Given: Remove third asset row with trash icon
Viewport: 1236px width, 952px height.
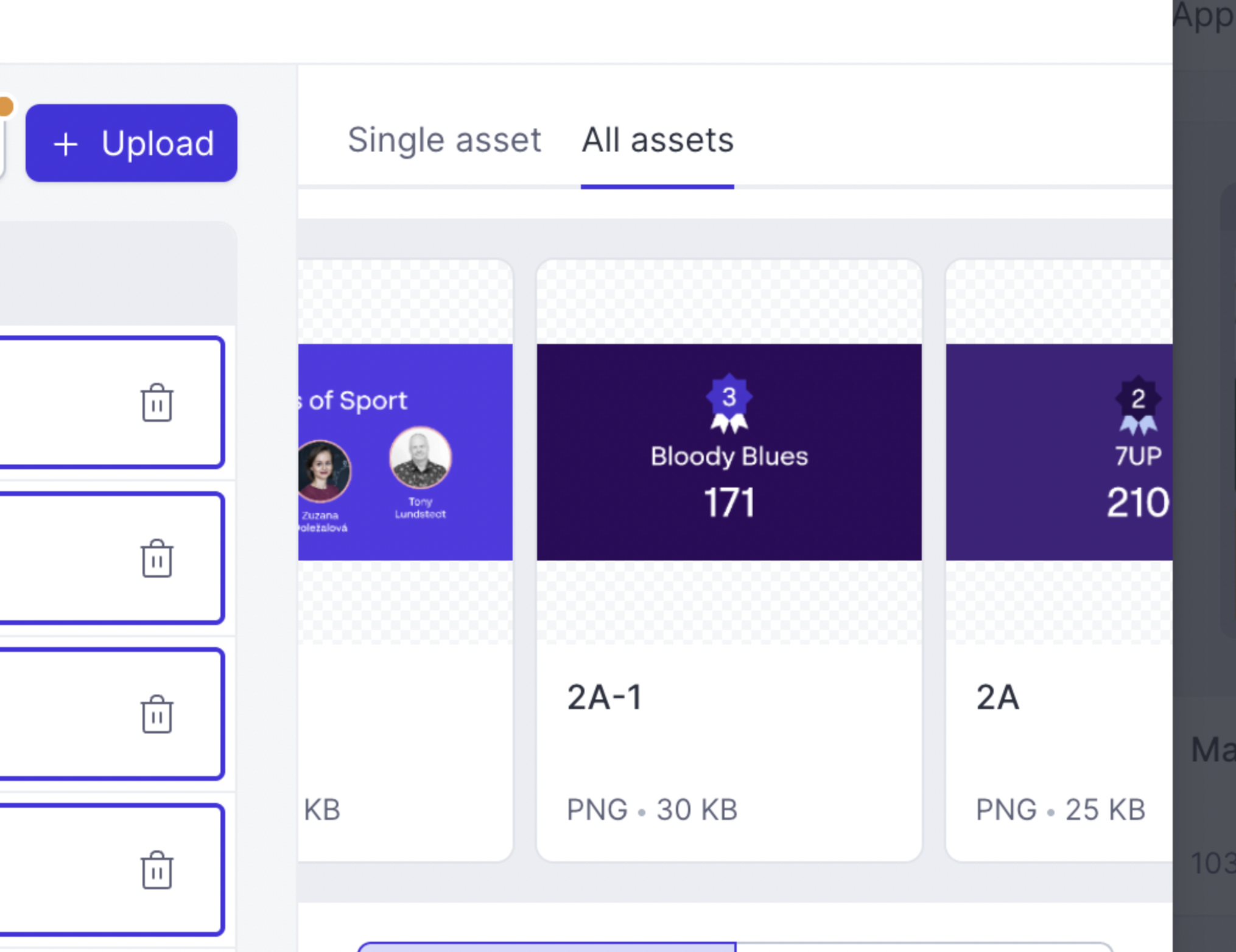Looking at the screenshot, I should (157, 714).
